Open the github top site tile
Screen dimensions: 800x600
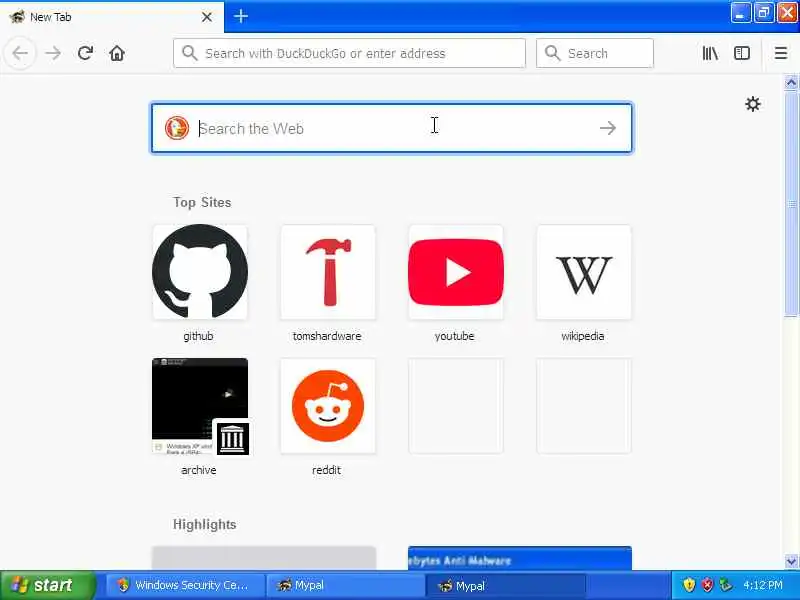tap(200, 272)
